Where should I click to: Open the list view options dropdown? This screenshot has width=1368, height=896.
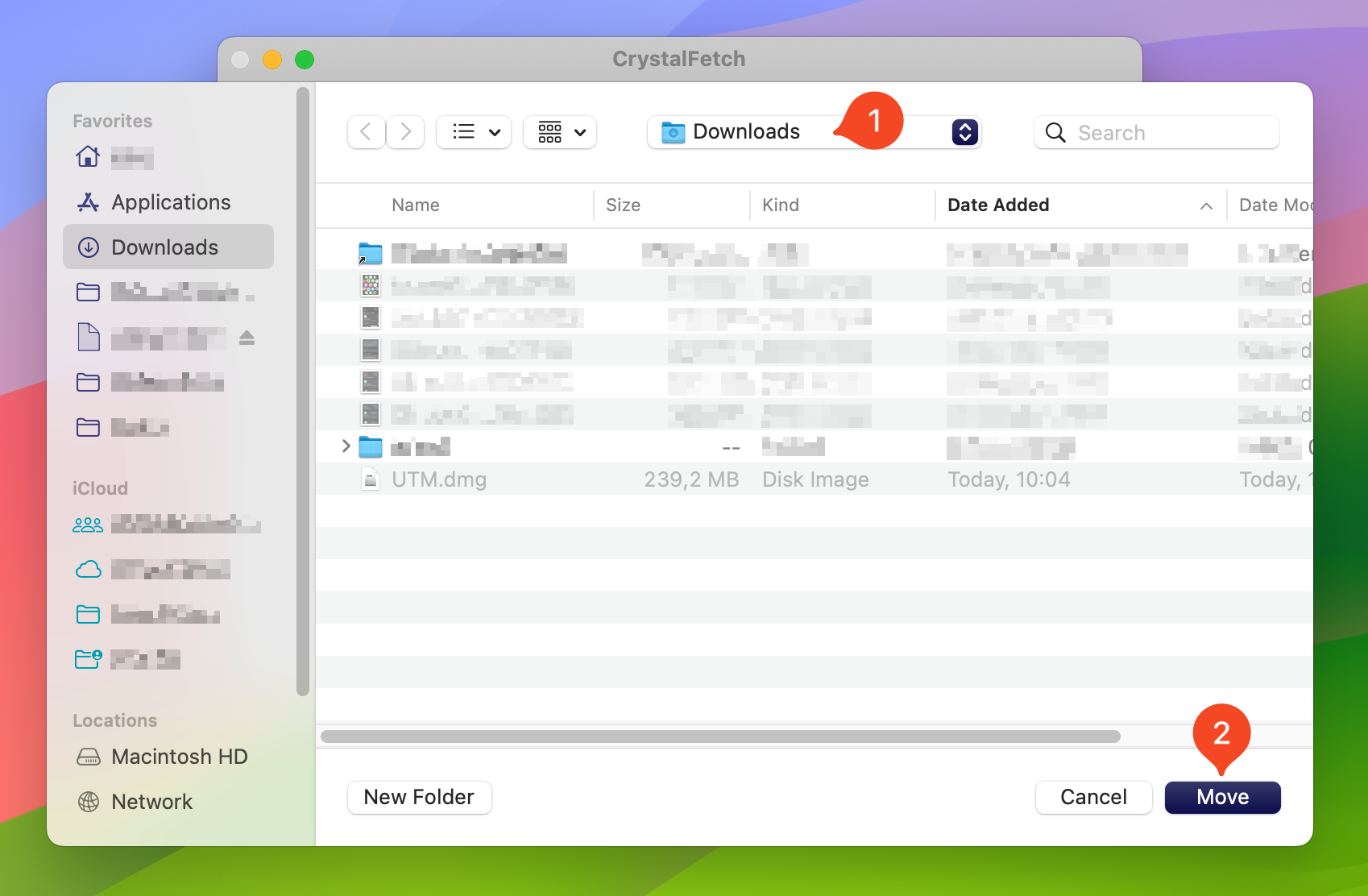click(x=474, y=132)
